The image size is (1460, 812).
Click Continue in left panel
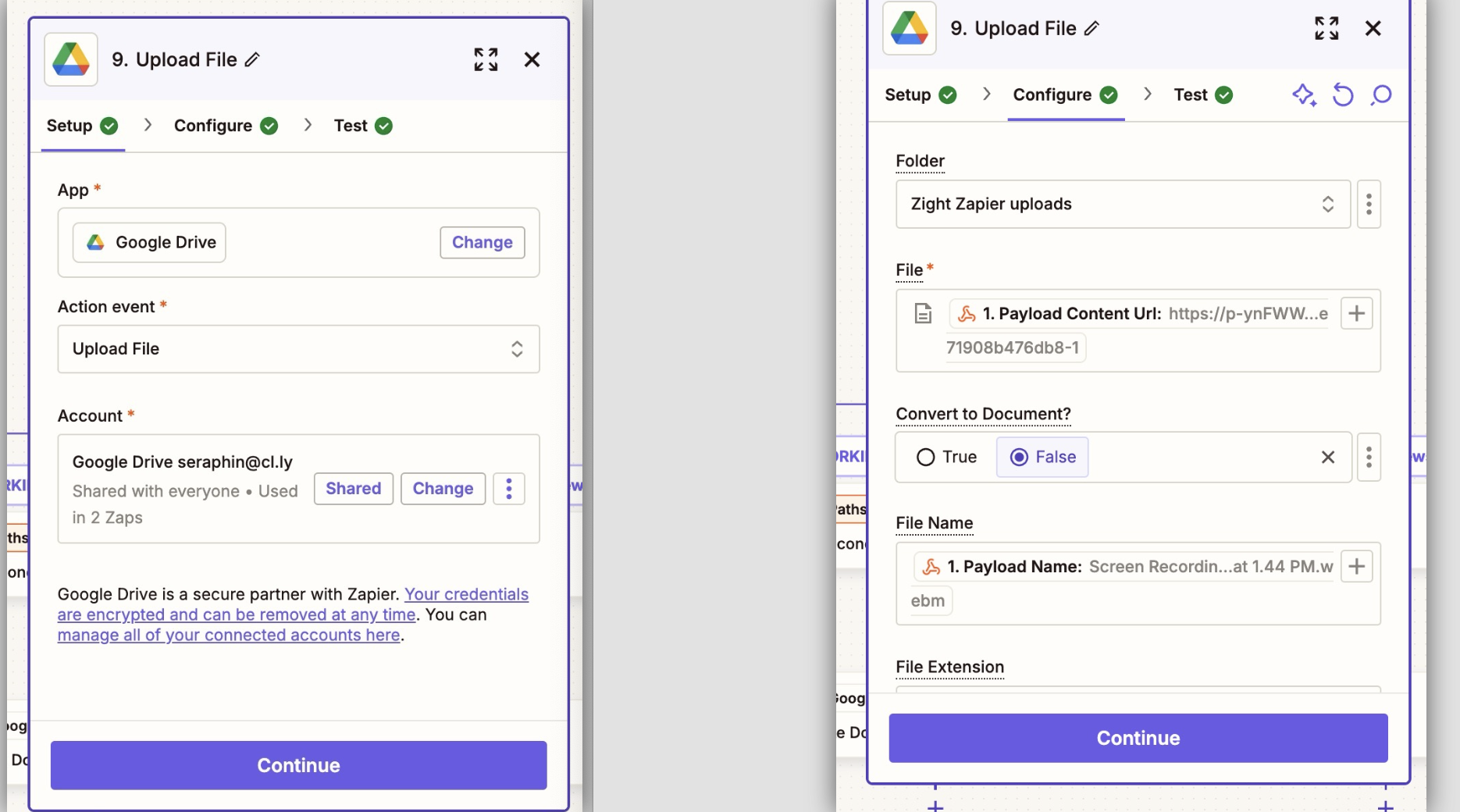(x=298, y=765)
